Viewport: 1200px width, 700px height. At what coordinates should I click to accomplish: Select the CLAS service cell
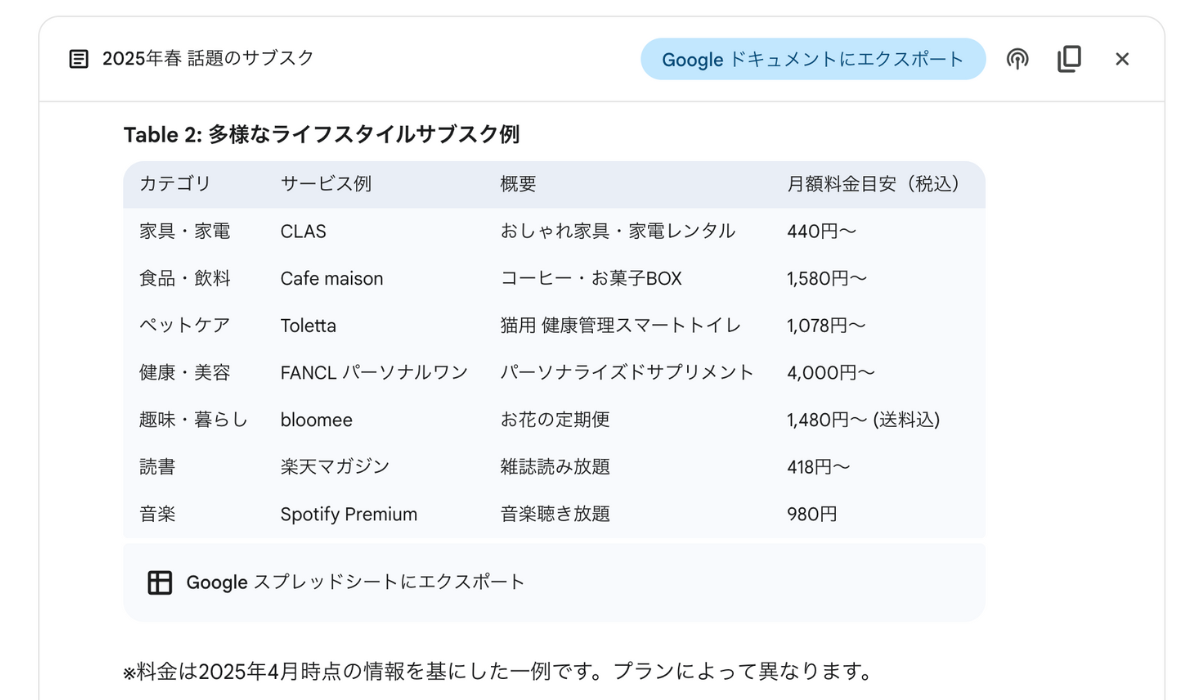303,231
